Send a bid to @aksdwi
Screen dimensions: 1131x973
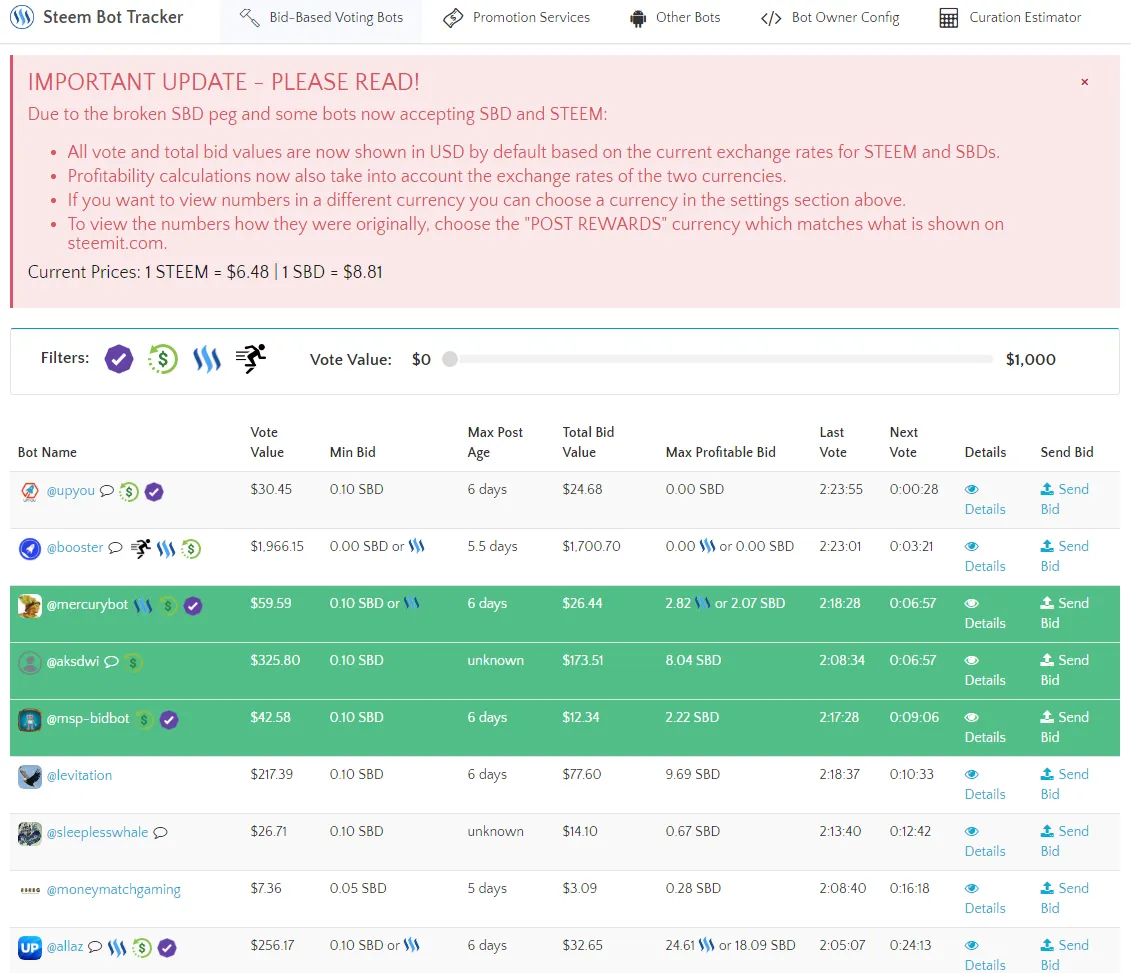pyautogui.click(x=1064, y=670)
